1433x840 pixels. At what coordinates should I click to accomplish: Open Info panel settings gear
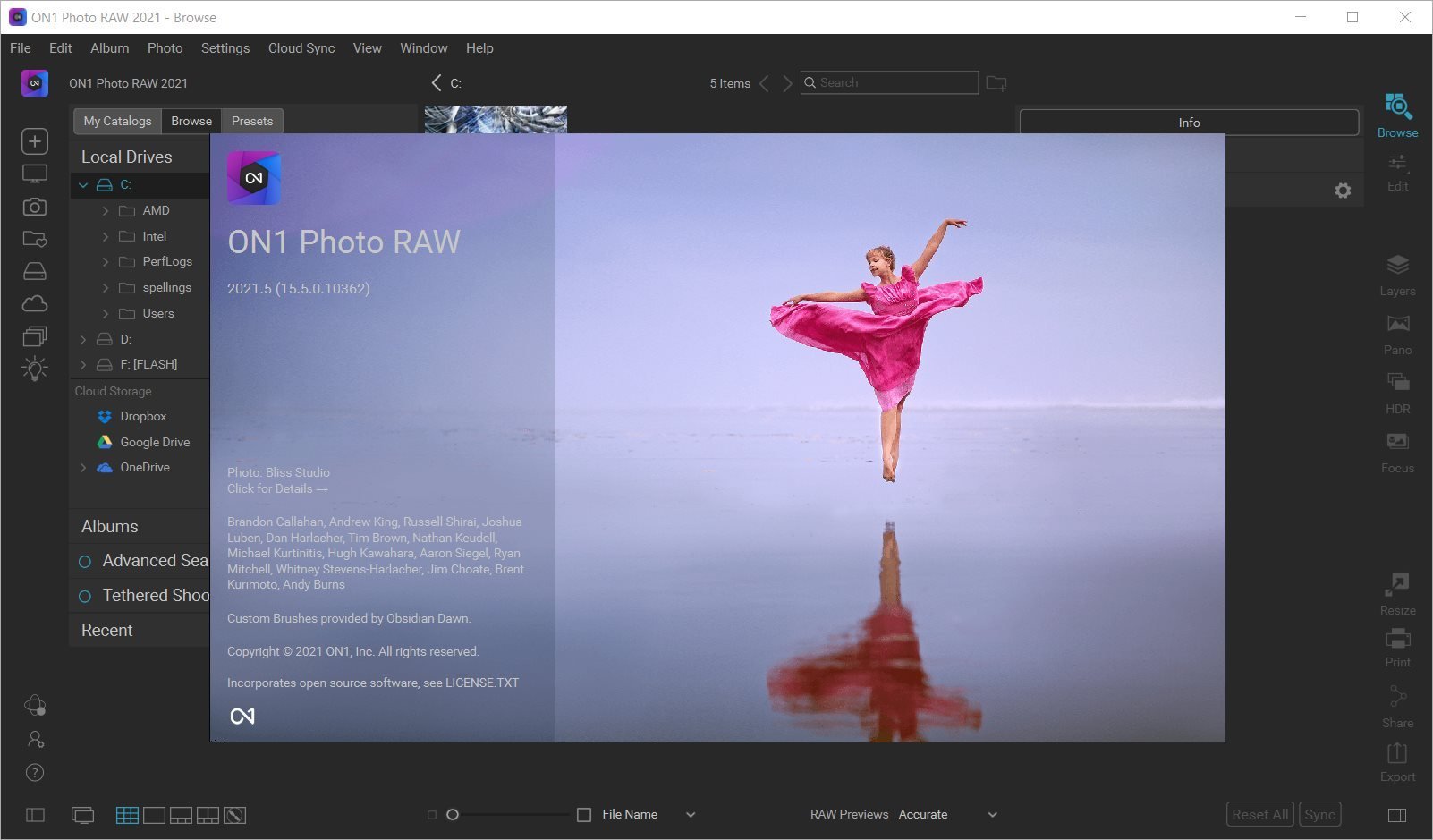tap(1343, 191)
